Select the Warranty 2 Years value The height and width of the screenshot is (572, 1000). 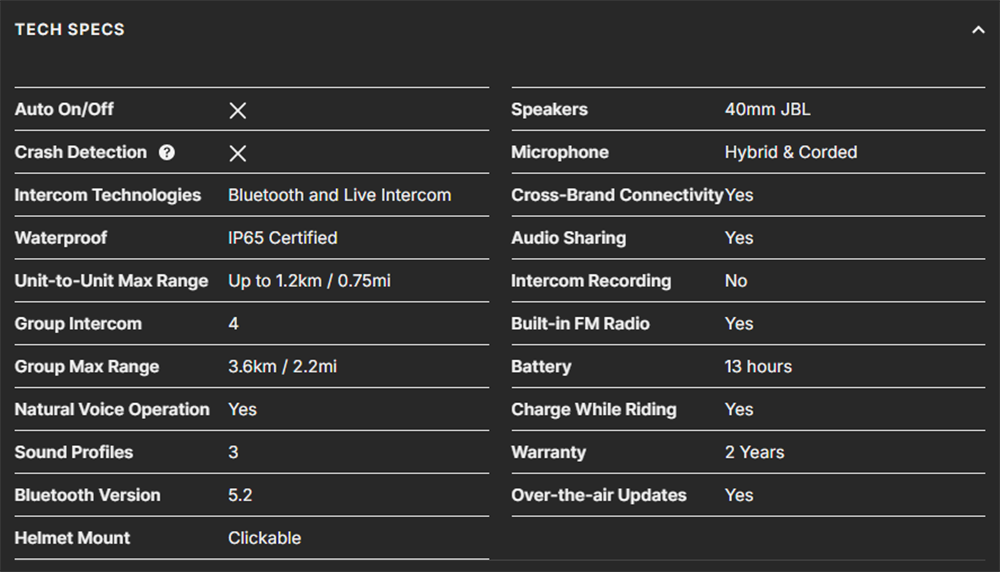pyautogui.click(x=754, y=452)
